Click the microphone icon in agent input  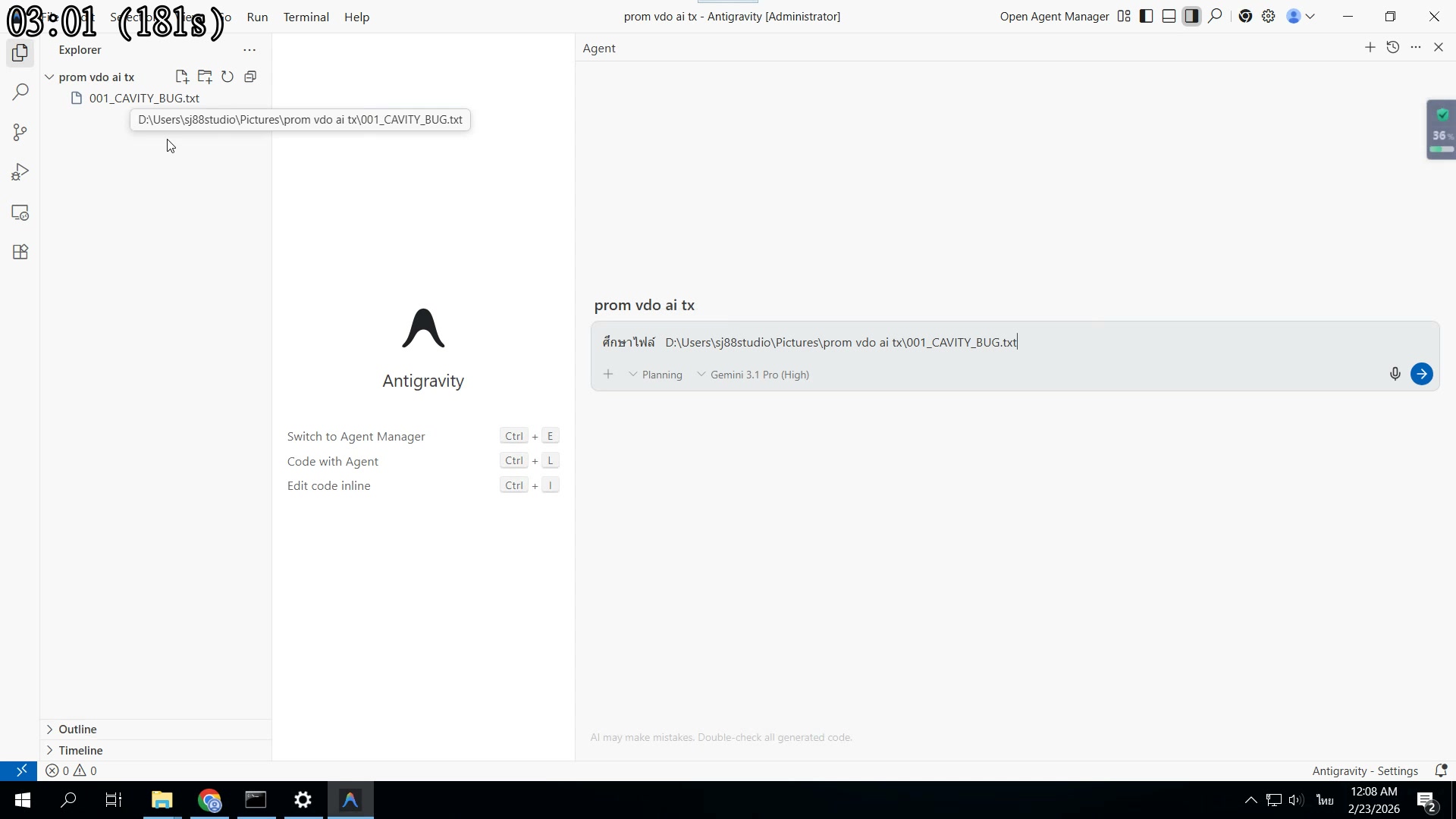(1395, 373)
